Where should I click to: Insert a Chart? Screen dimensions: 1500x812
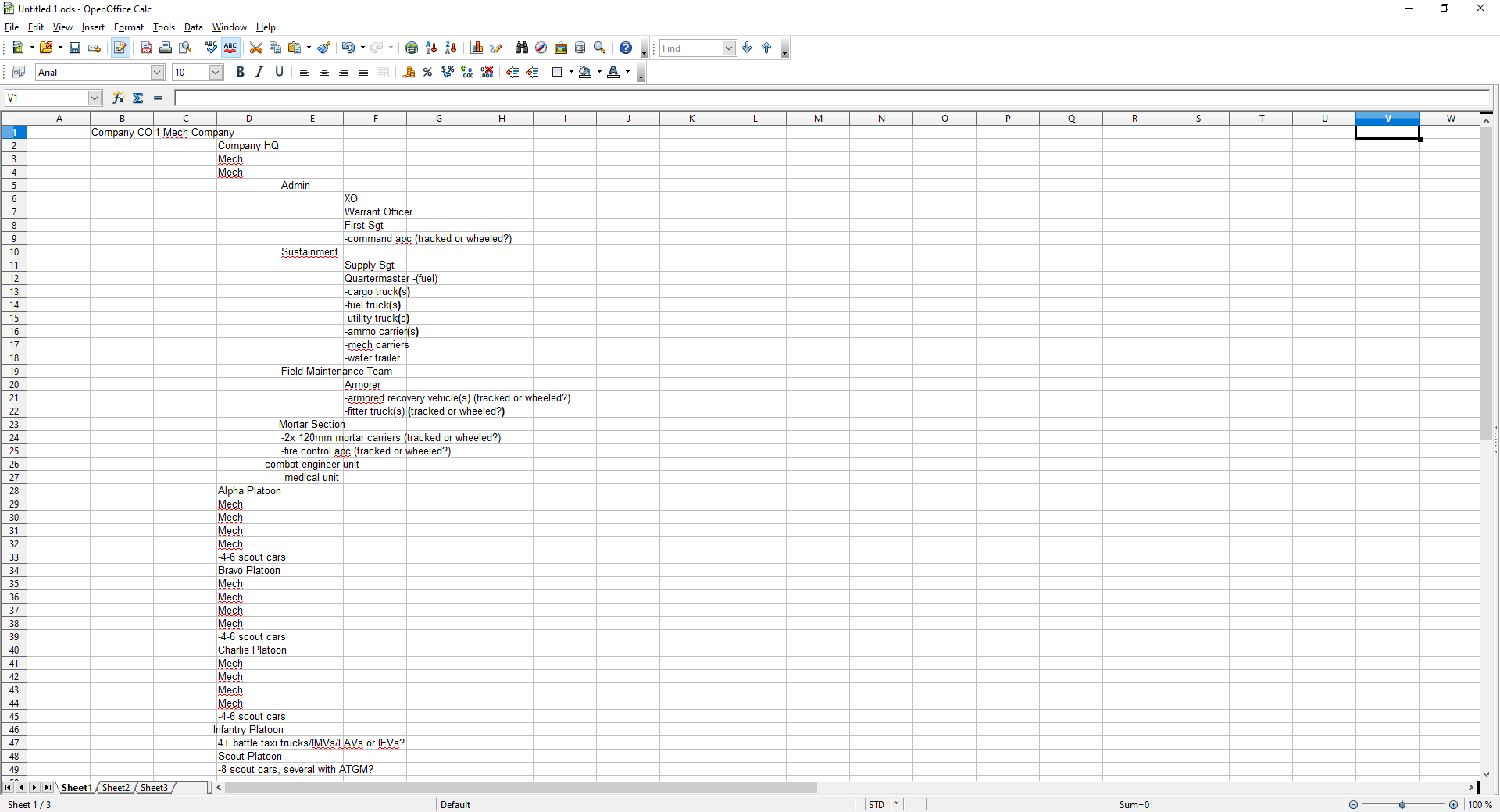click(x=477, y=48)
